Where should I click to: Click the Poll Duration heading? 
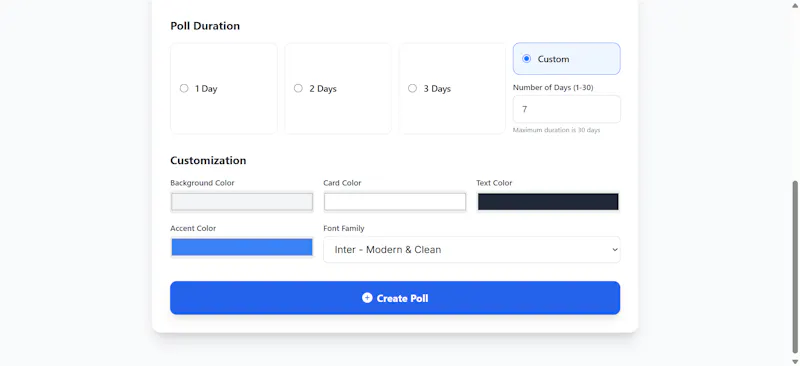205,26
